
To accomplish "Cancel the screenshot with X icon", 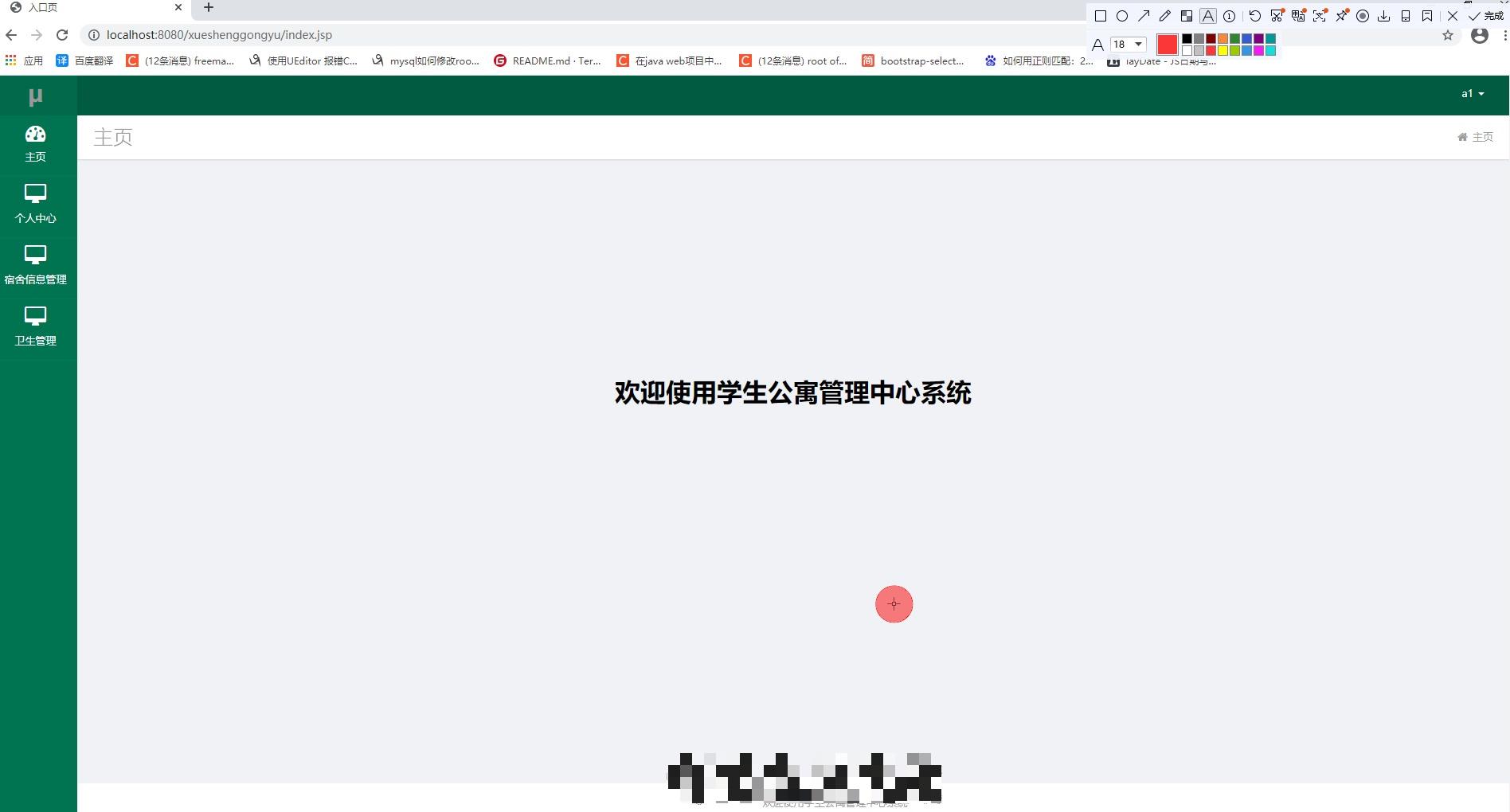I will click(x=1453, y=16).
